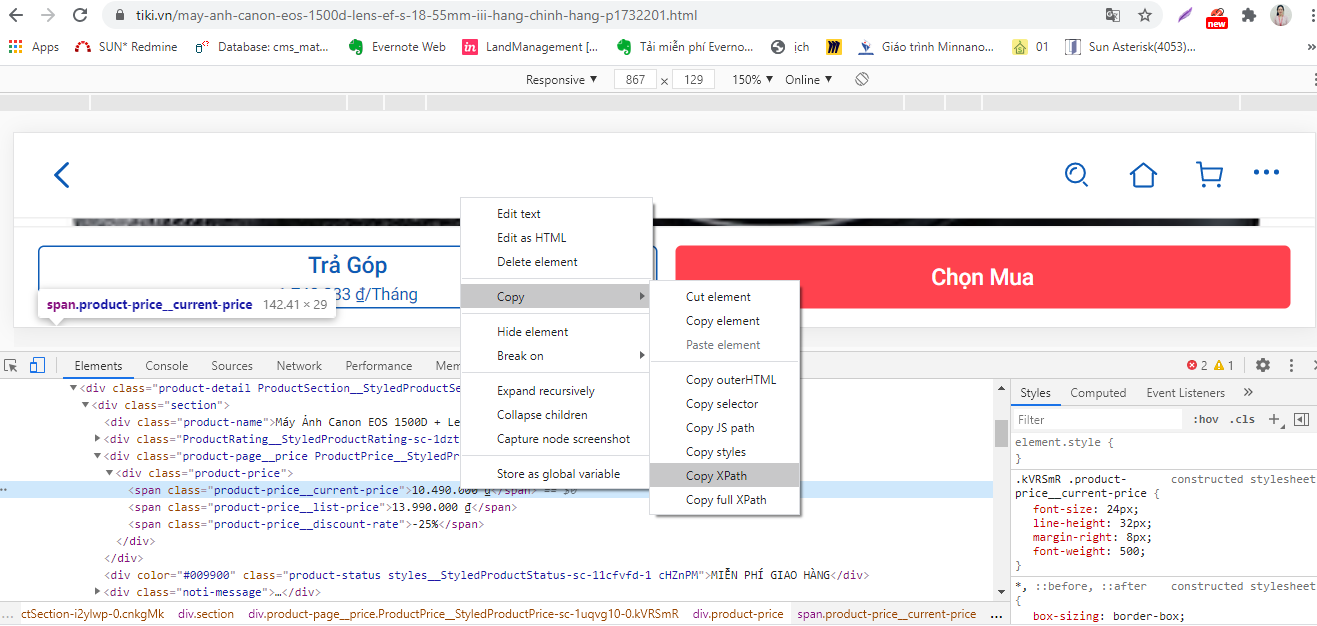Open Chrome's three-dot menu
Viewport: 1317px width, 626px height.
1311,15
